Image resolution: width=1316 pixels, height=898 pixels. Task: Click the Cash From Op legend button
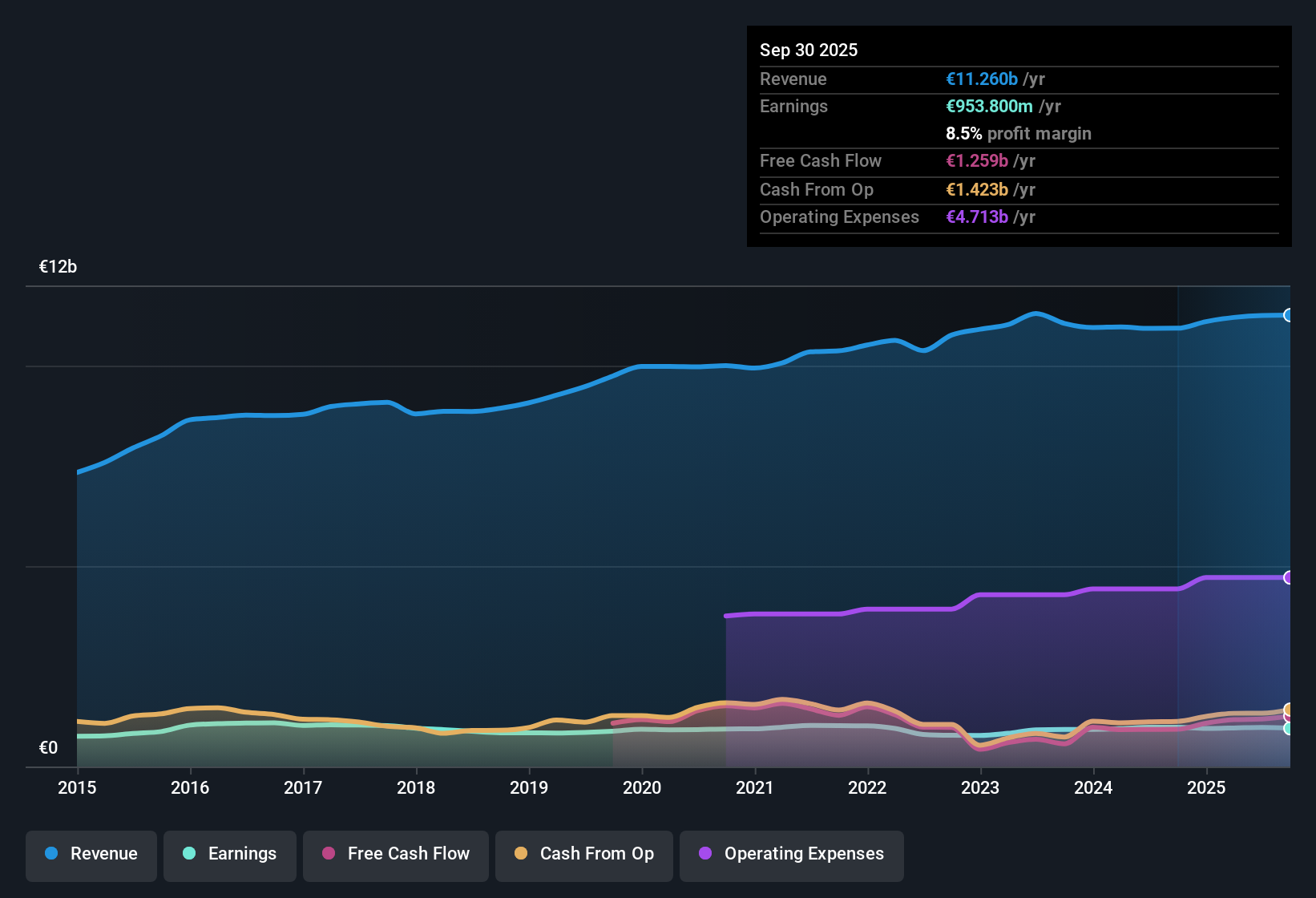tap(583, 855)
